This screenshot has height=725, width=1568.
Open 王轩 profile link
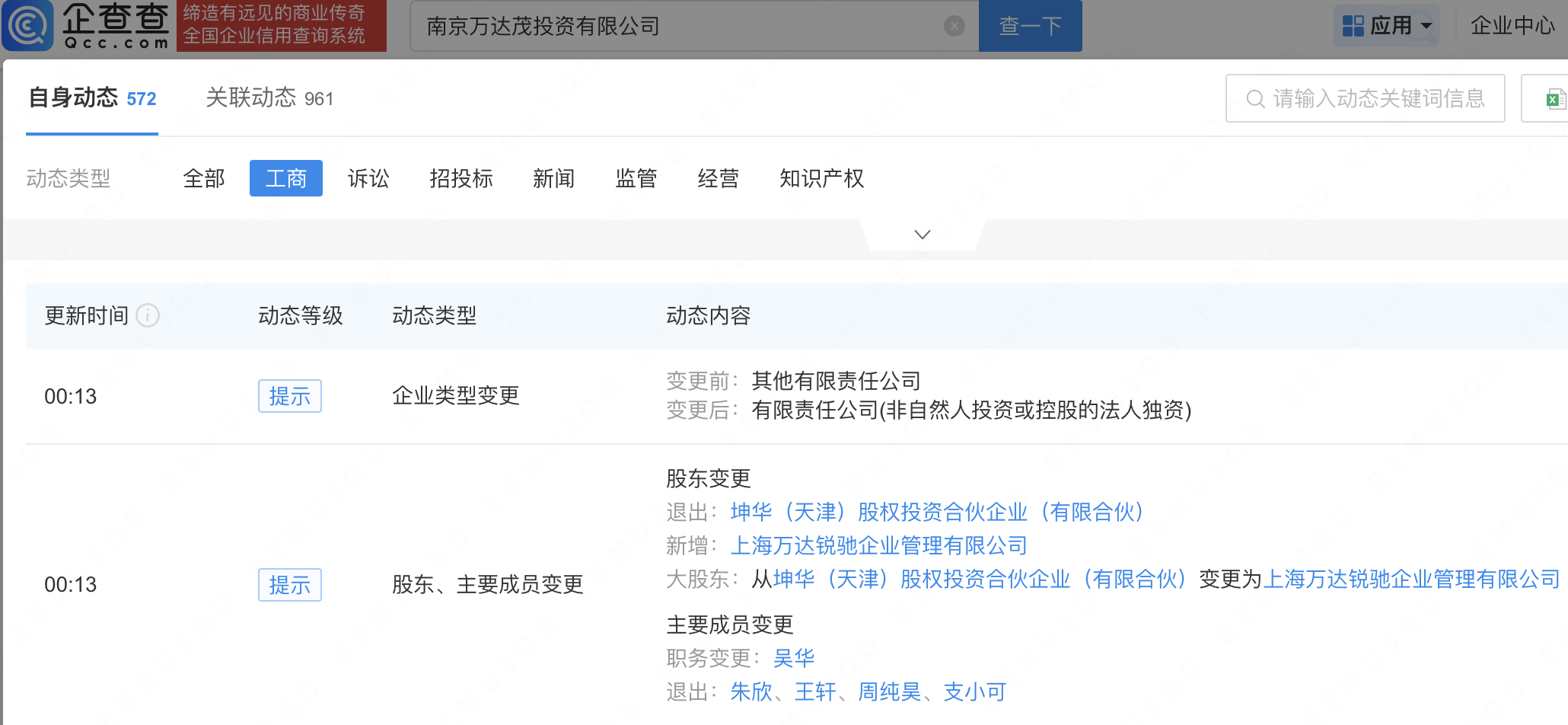pos(815,691)
